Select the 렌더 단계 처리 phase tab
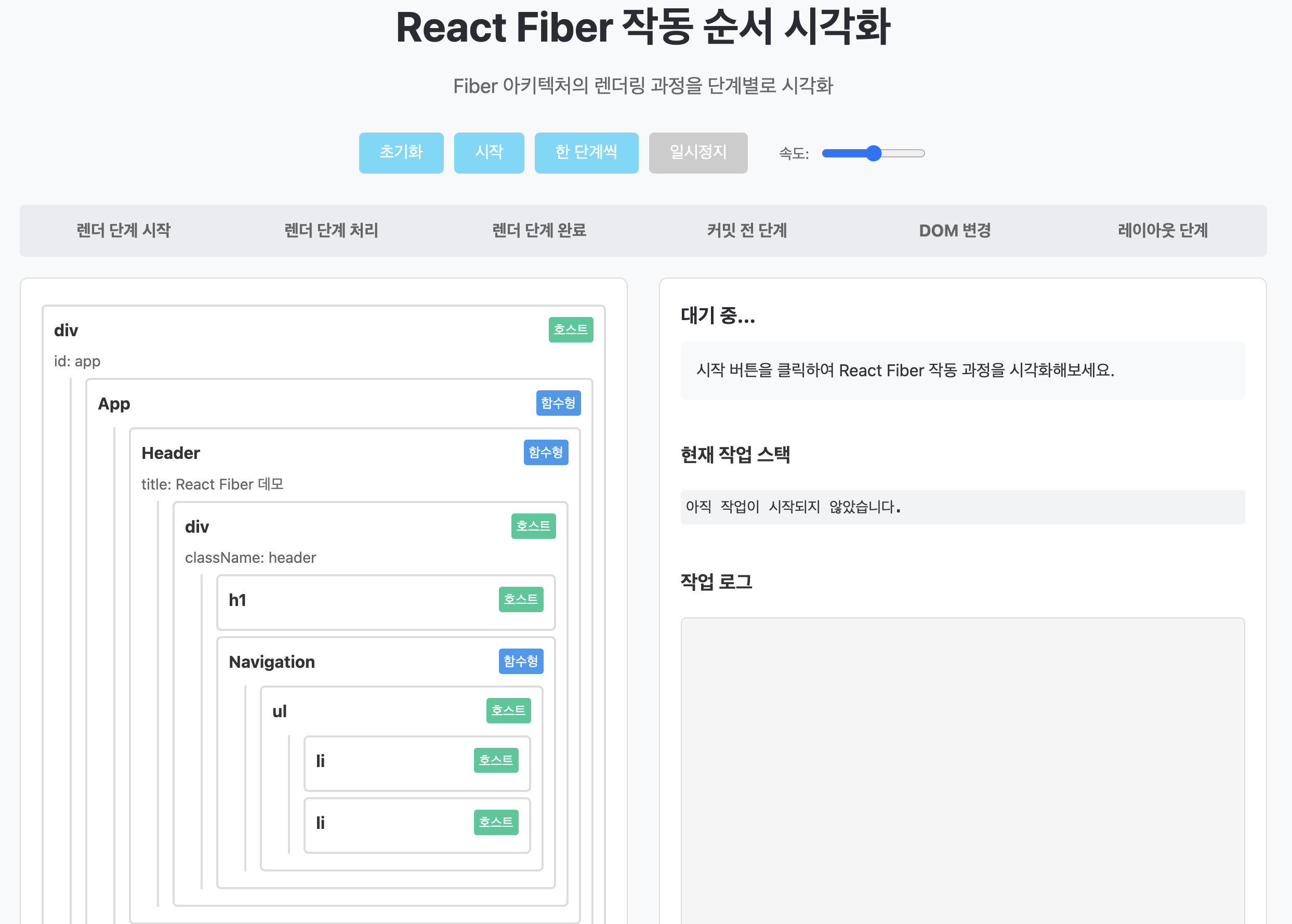 (x=331, y=230)
